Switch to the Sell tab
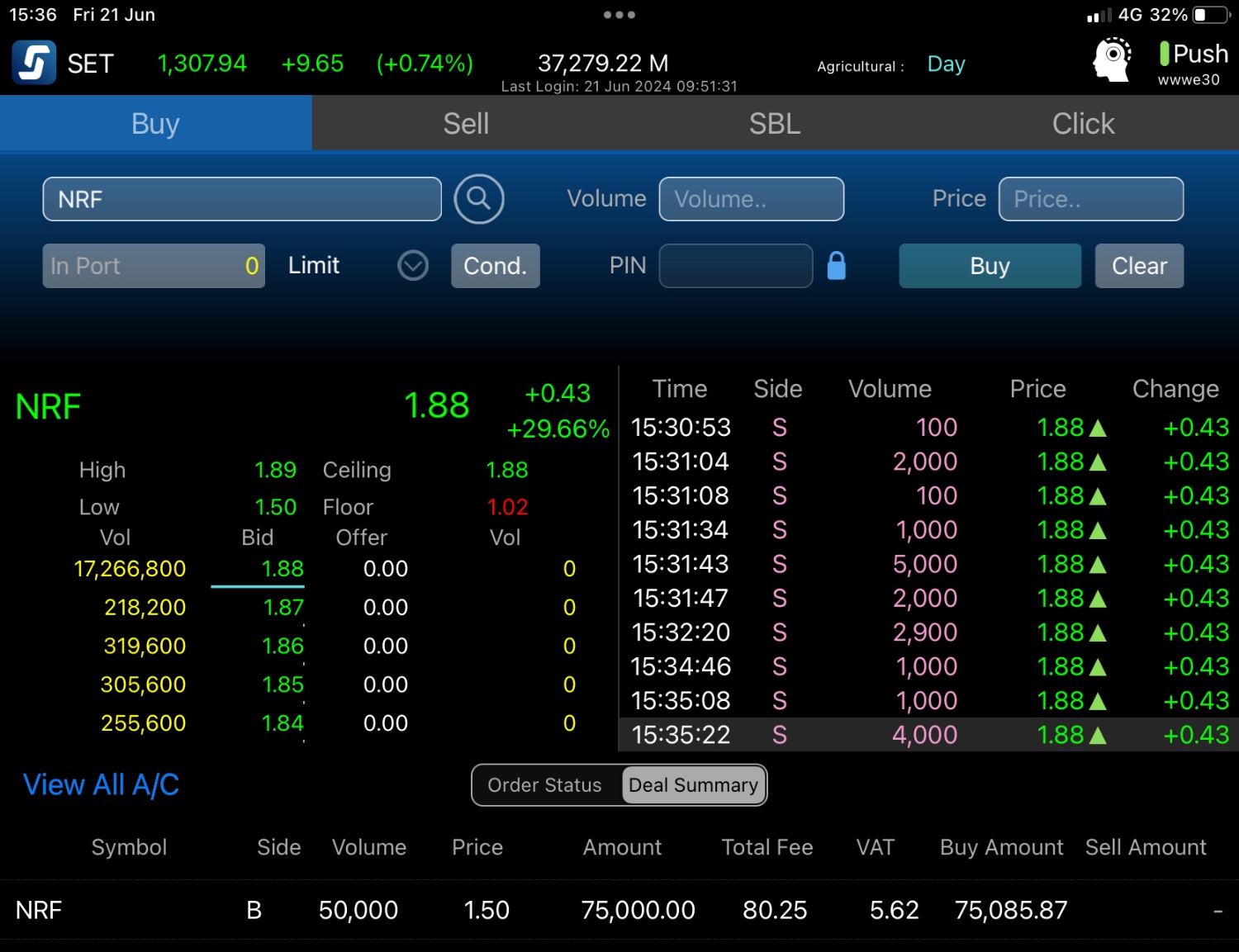 [x=466, y=124]
